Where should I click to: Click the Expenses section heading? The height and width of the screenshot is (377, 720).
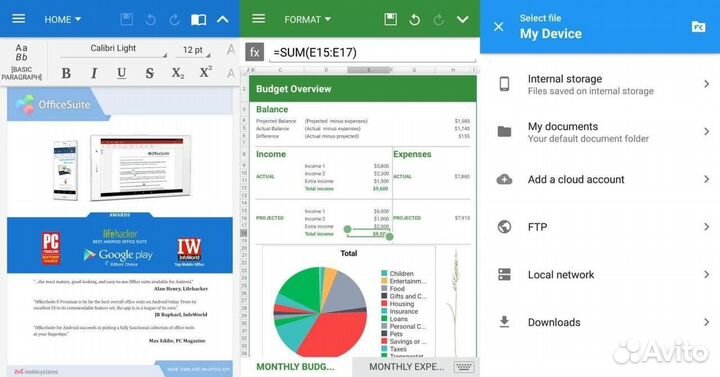click(x=412, y=154)
